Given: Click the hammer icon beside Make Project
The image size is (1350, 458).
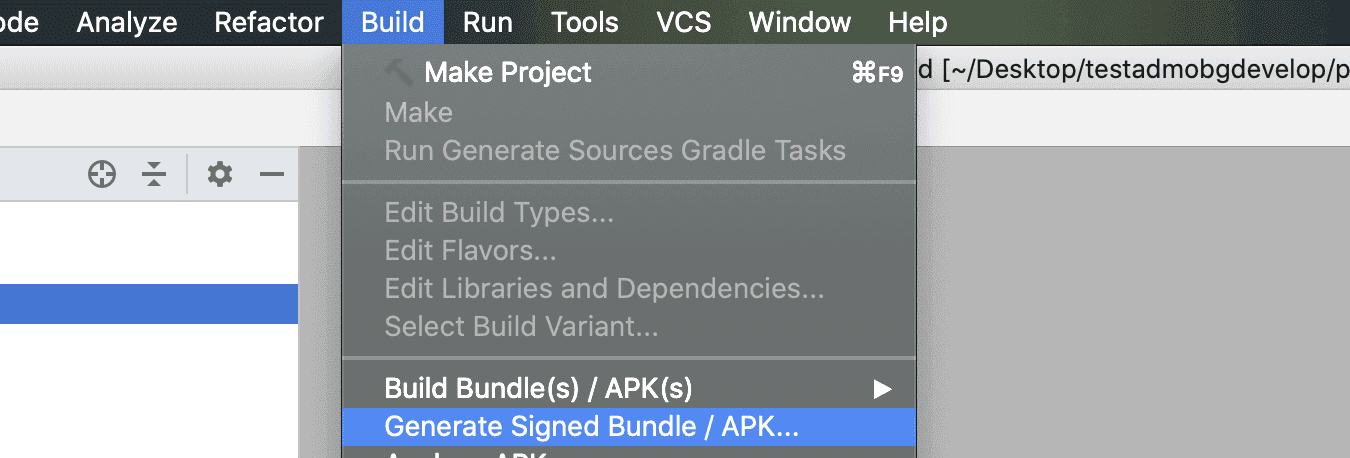Looking at the screenshot, I should [x=398, y=72].
